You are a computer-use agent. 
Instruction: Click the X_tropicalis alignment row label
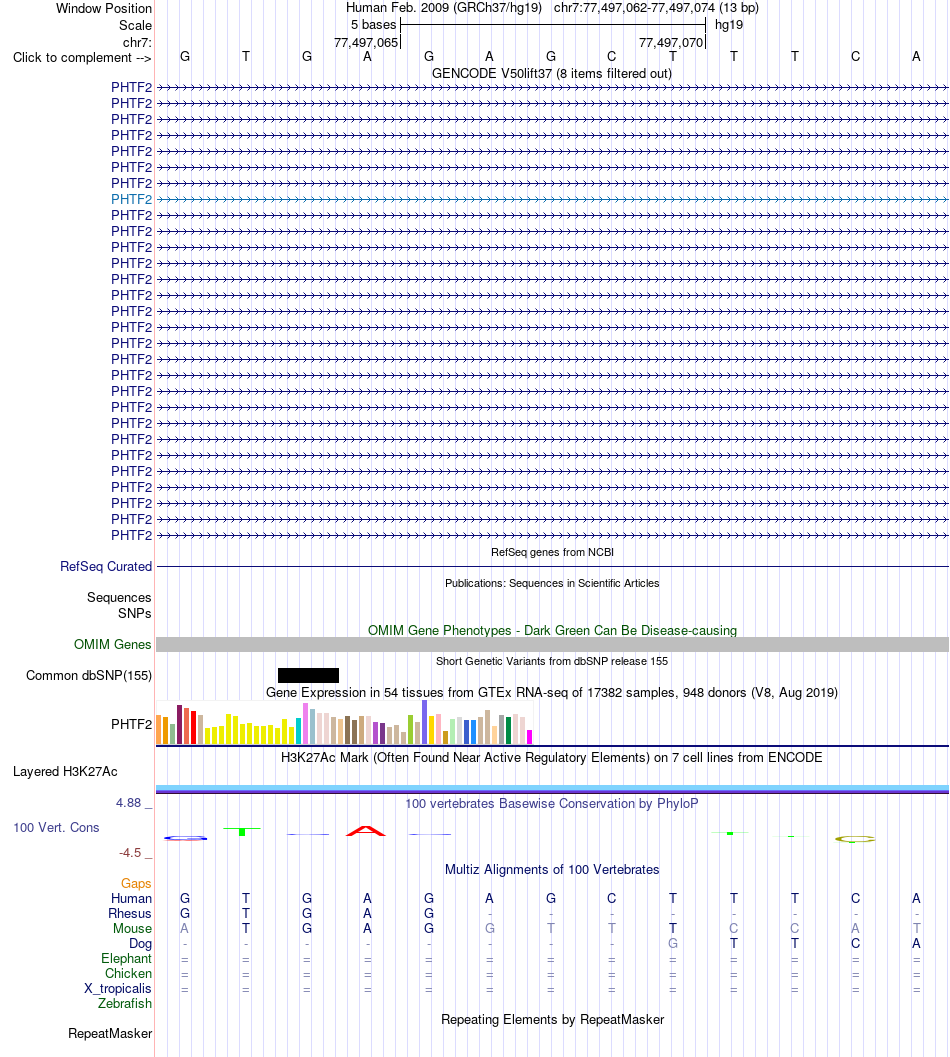click(118, 989)
